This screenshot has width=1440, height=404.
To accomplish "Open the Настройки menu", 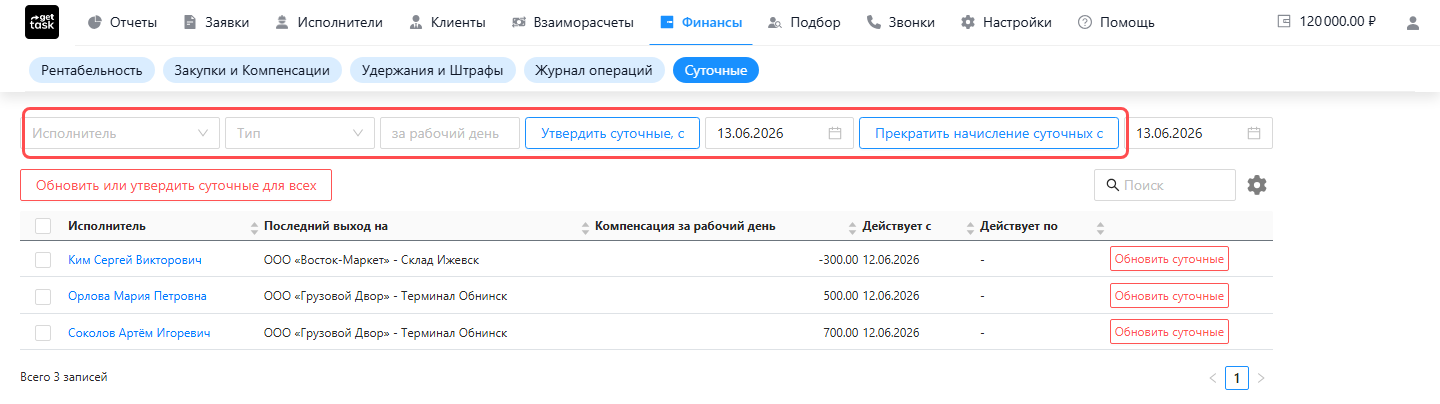I will pos(1006,22).
